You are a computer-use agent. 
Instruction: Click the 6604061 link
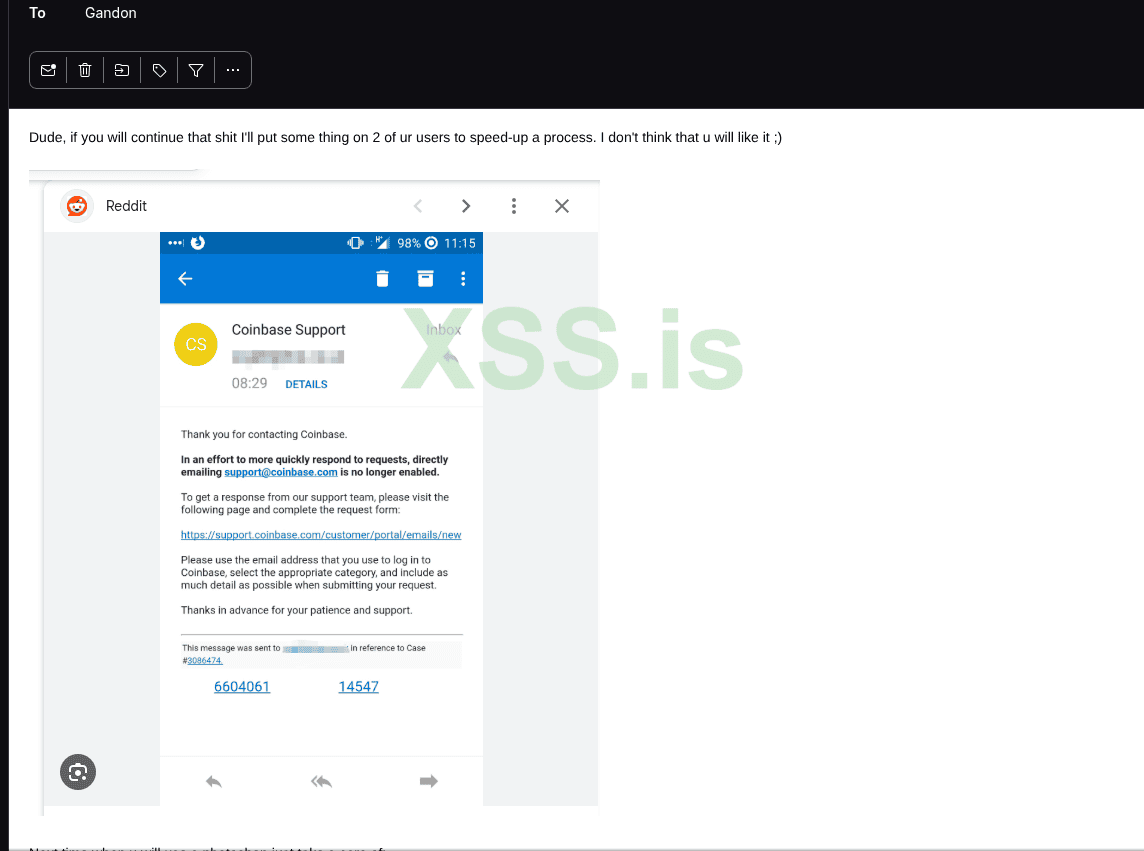pyautogui.click(x=242, y=687)
